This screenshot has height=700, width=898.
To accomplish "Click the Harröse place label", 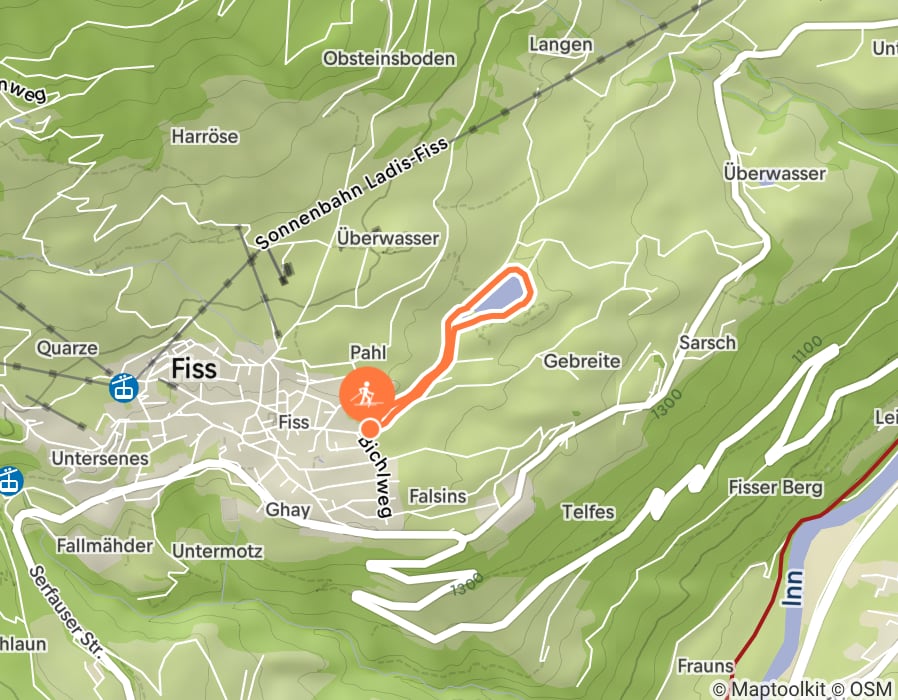I will (204, 136).
